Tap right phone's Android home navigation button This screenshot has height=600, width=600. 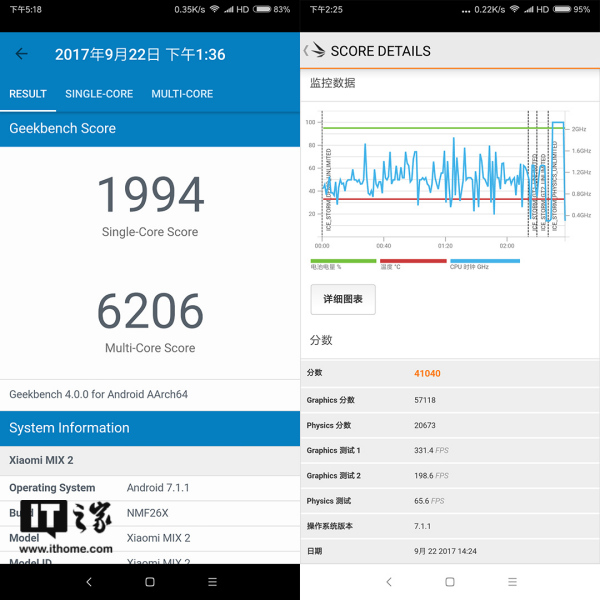(x=450, y=582)
